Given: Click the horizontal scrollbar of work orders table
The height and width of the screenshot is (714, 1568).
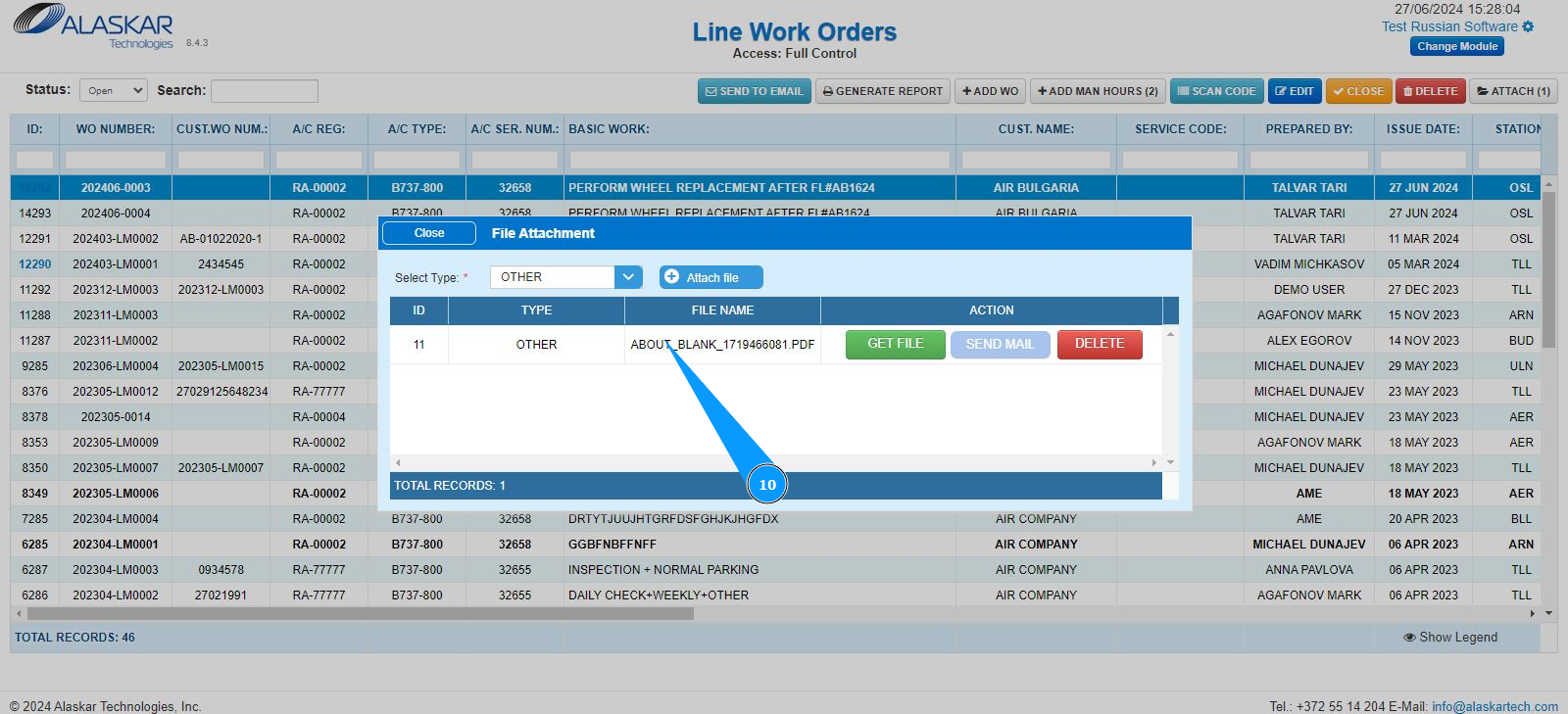Looking at the screenshot, I should 361,614.
